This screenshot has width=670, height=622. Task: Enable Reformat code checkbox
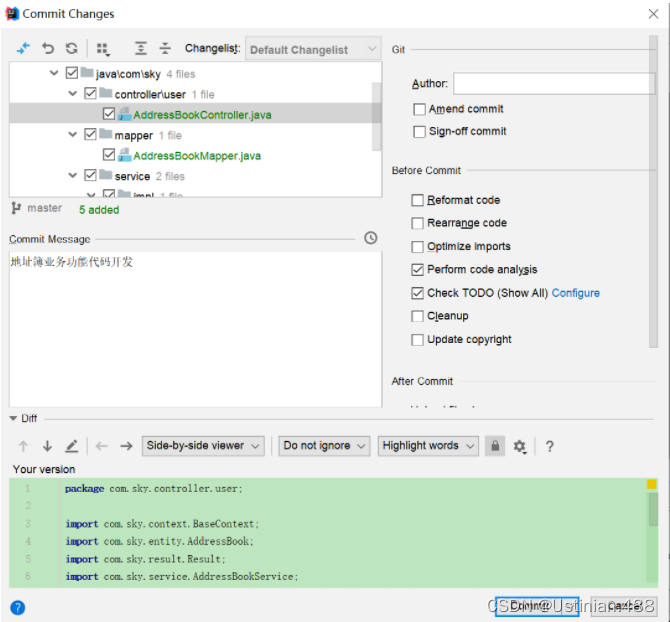[417, 200]
